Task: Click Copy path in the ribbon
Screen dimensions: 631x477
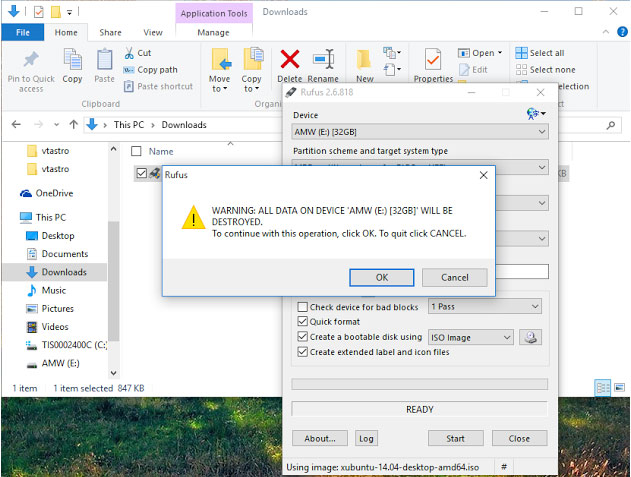Action: (x=151, y=70)
